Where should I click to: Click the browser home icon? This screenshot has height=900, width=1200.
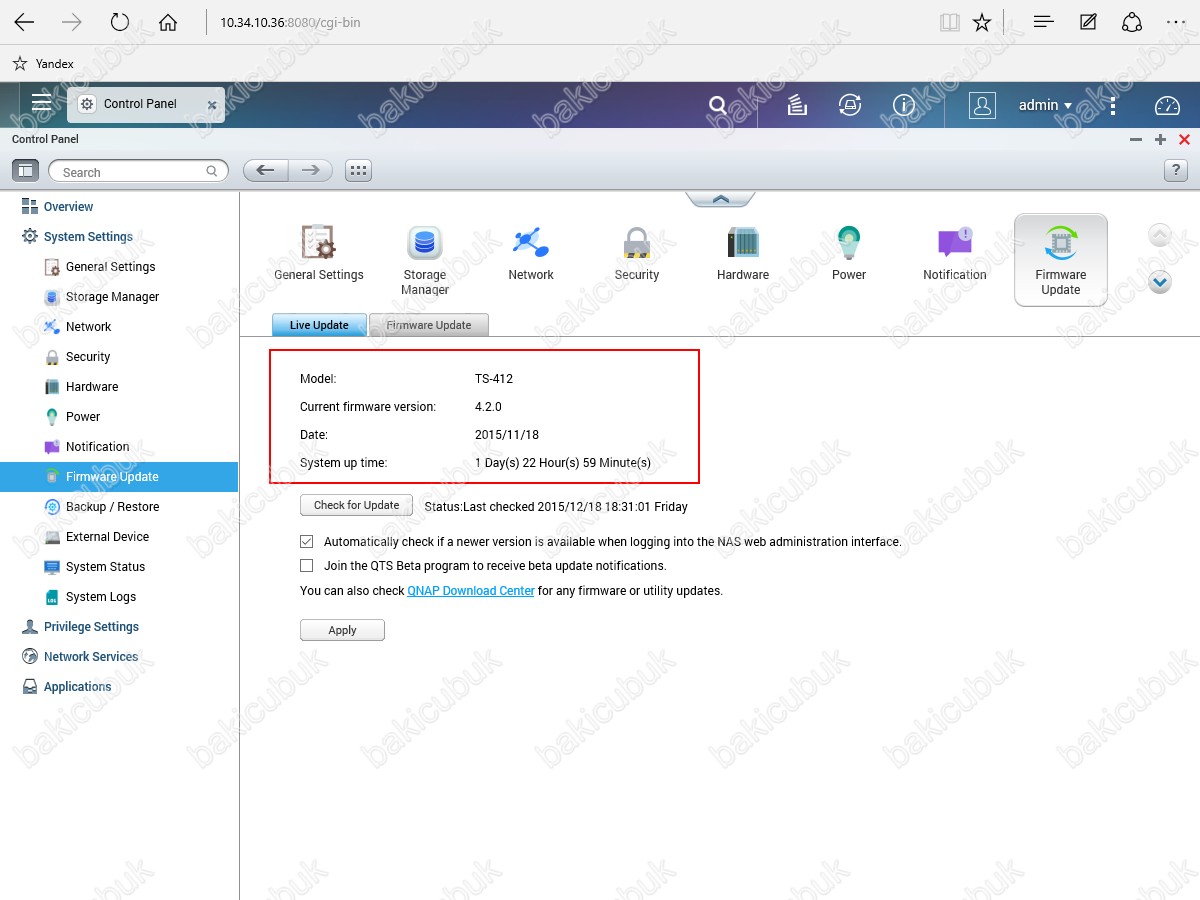point(168,22)
